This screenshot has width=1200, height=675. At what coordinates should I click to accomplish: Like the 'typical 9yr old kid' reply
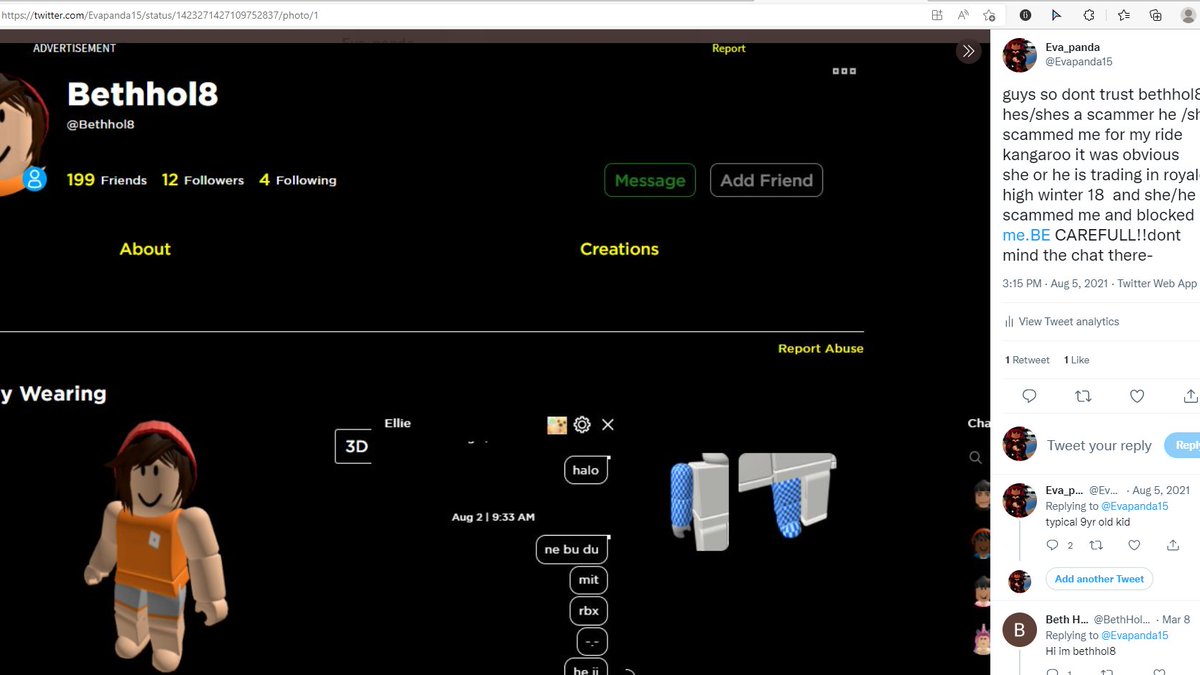1134,545
